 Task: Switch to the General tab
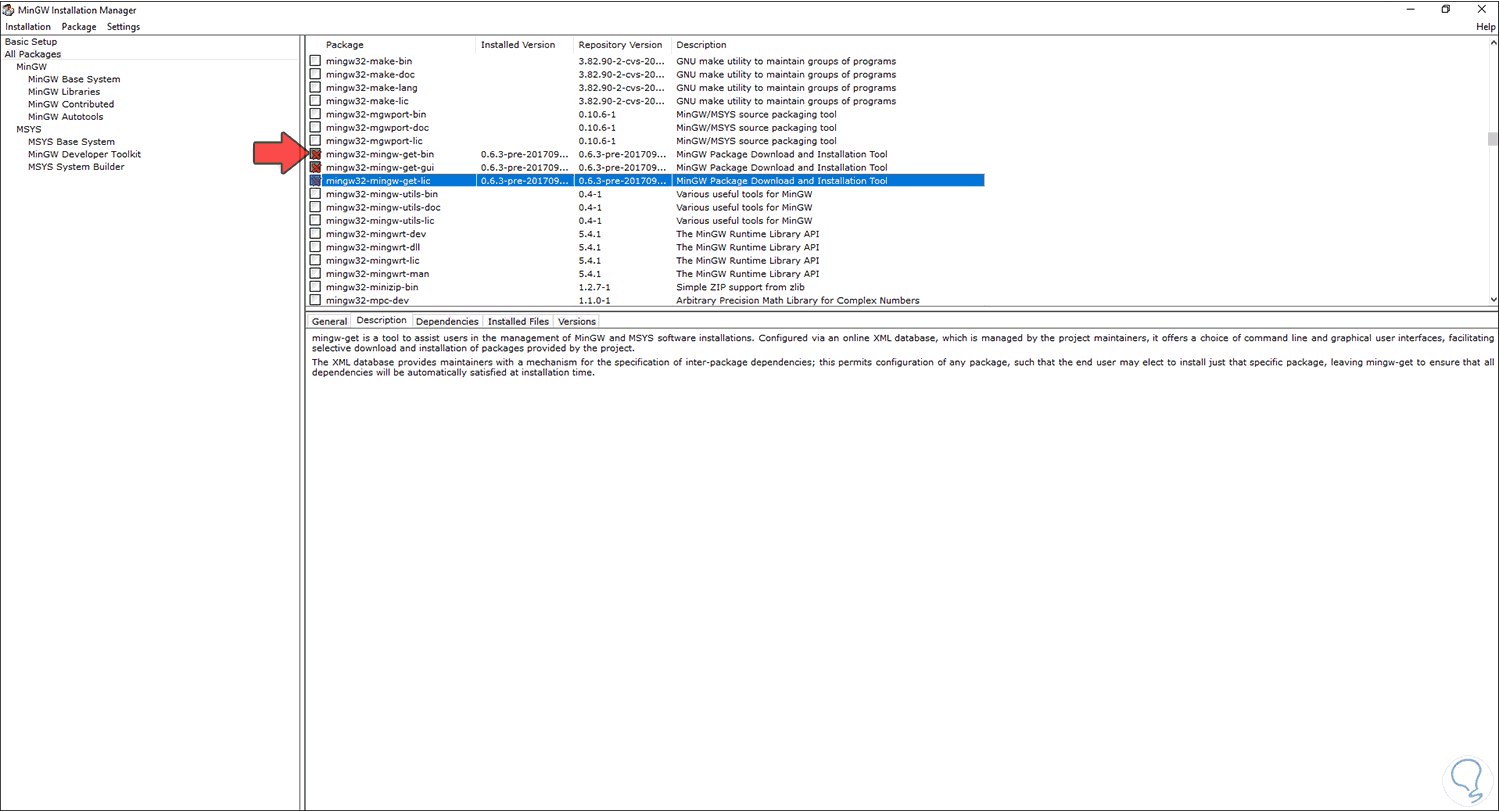pyautogui.click(x=329, y=322)
